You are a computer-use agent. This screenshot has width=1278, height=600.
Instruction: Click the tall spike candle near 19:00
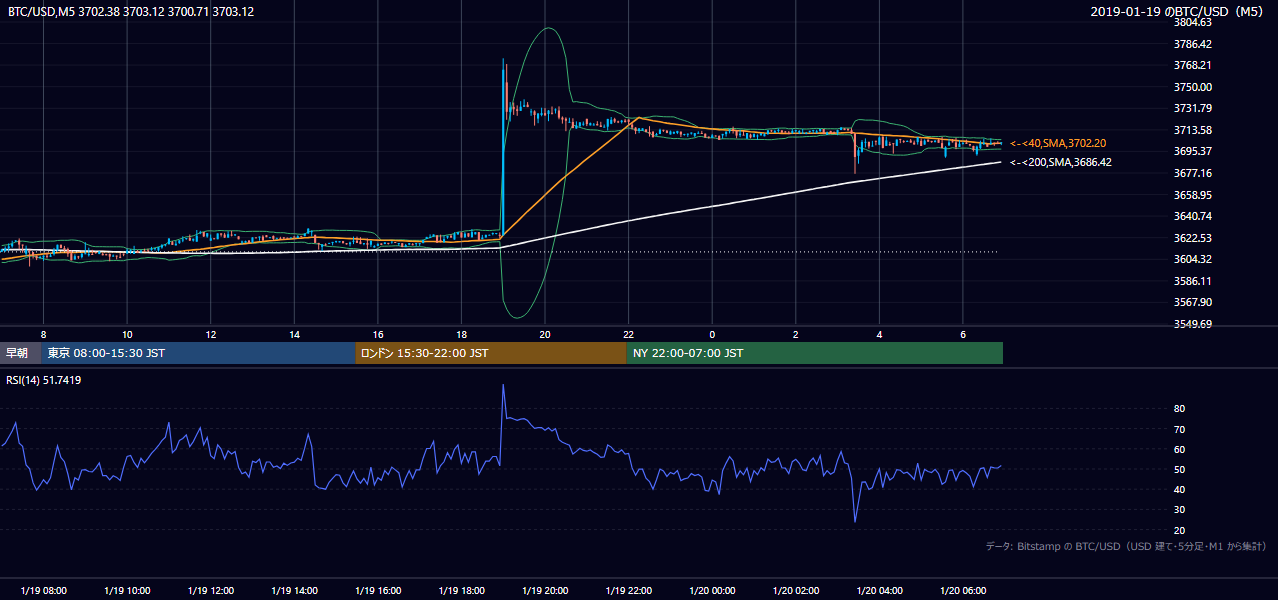pos(503,145)
